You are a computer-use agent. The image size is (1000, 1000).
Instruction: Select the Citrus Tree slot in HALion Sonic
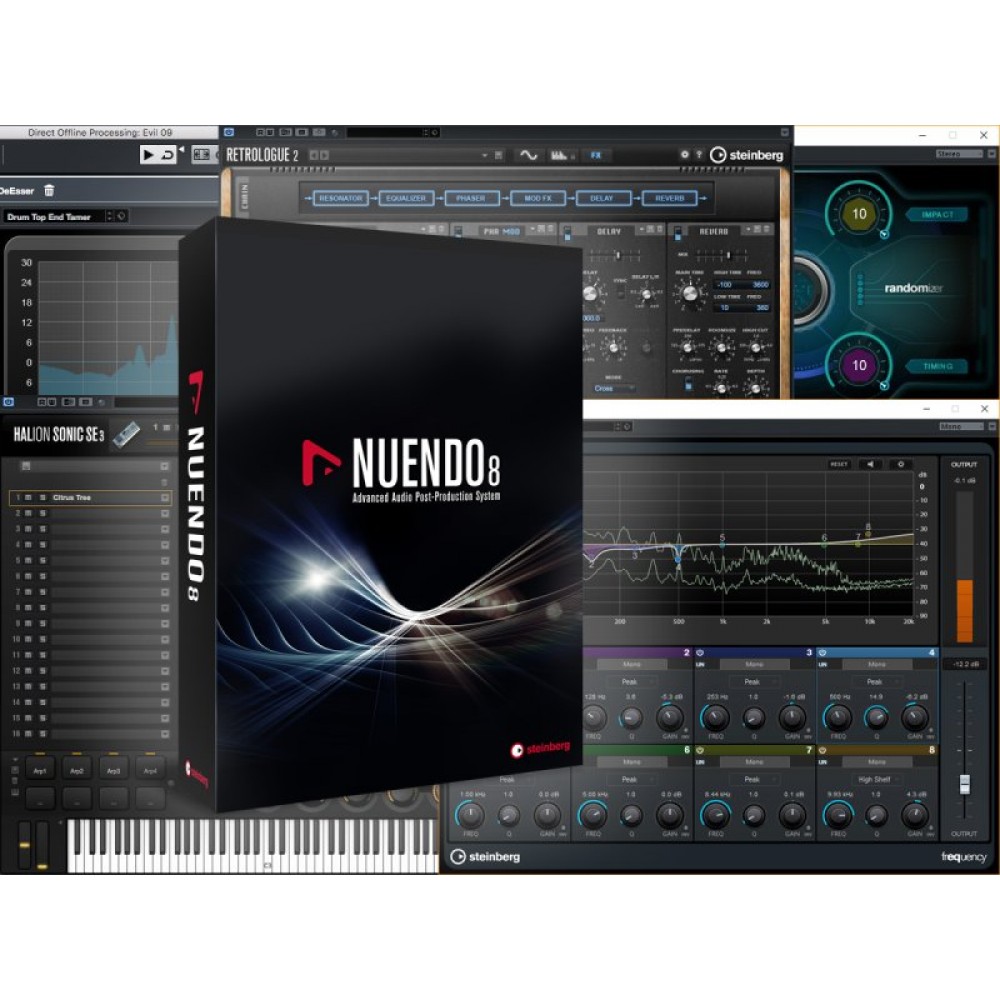tap(90, 497)
